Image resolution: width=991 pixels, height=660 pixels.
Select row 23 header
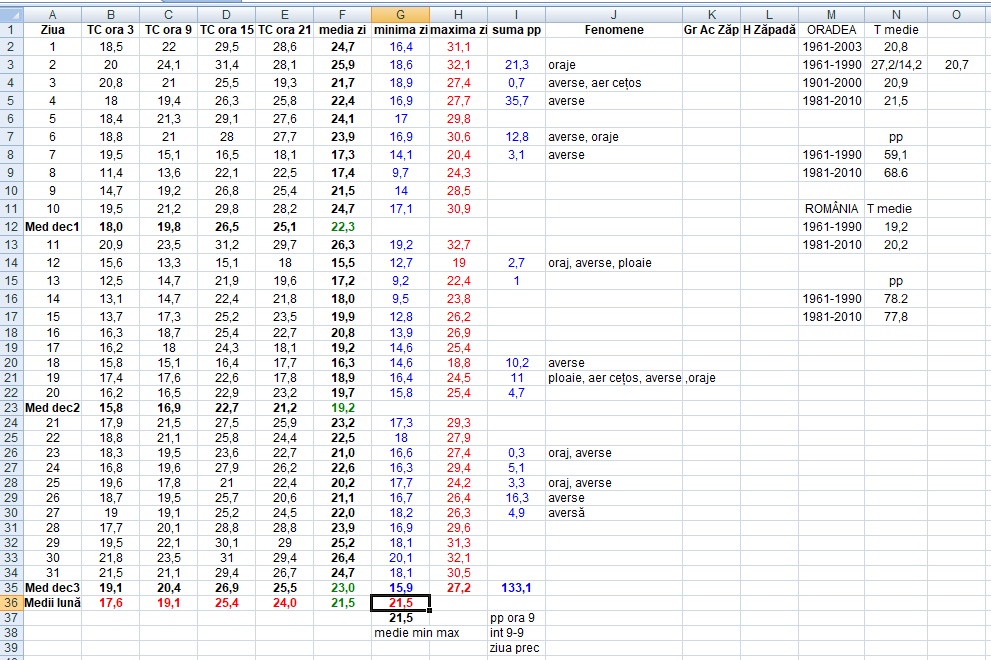coord(11,408)
